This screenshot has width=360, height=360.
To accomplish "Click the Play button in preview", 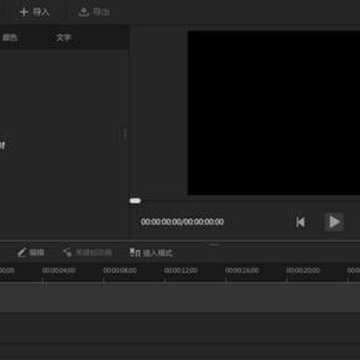I will [x=334, y=222].
